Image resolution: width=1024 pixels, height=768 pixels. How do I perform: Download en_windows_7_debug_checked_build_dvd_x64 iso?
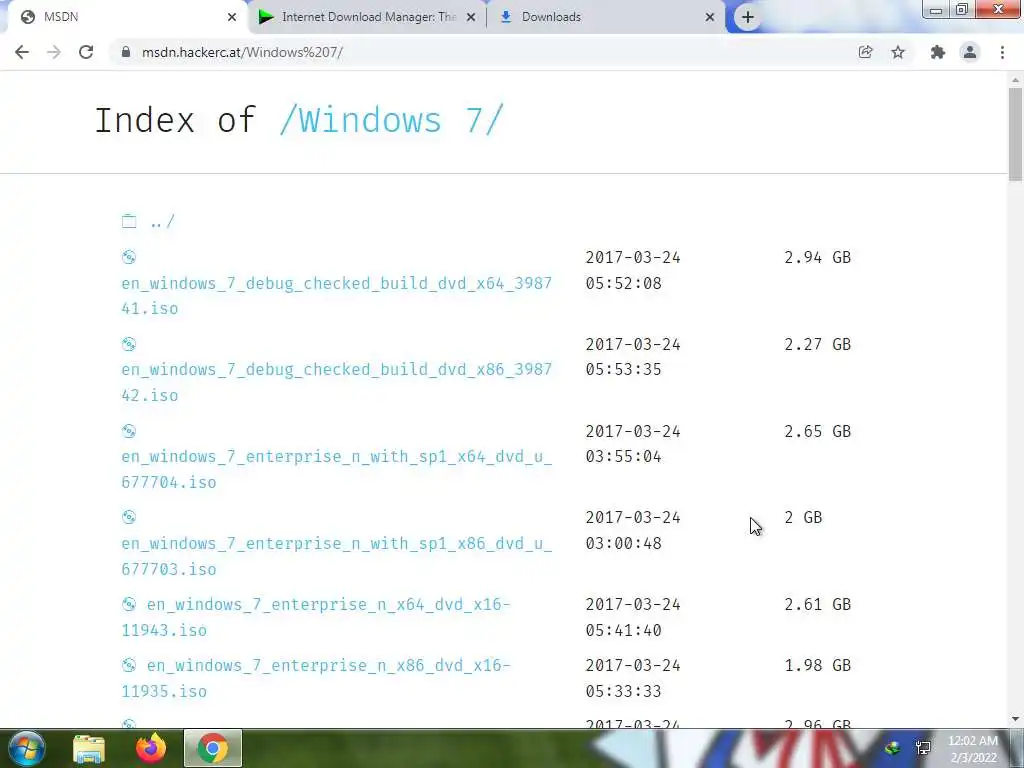(x=336, y=296)
